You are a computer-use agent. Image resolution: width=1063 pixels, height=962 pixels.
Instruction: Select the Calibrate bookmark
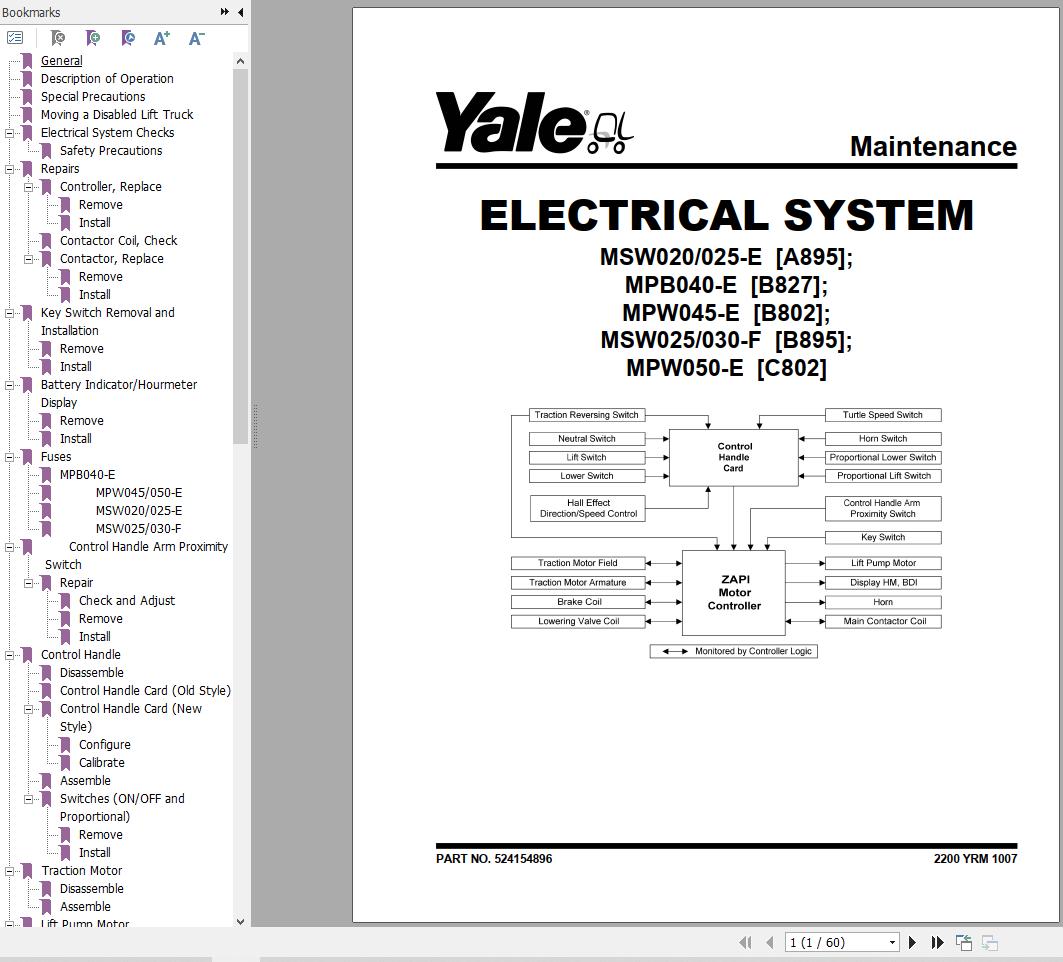[x=102, y=763]
